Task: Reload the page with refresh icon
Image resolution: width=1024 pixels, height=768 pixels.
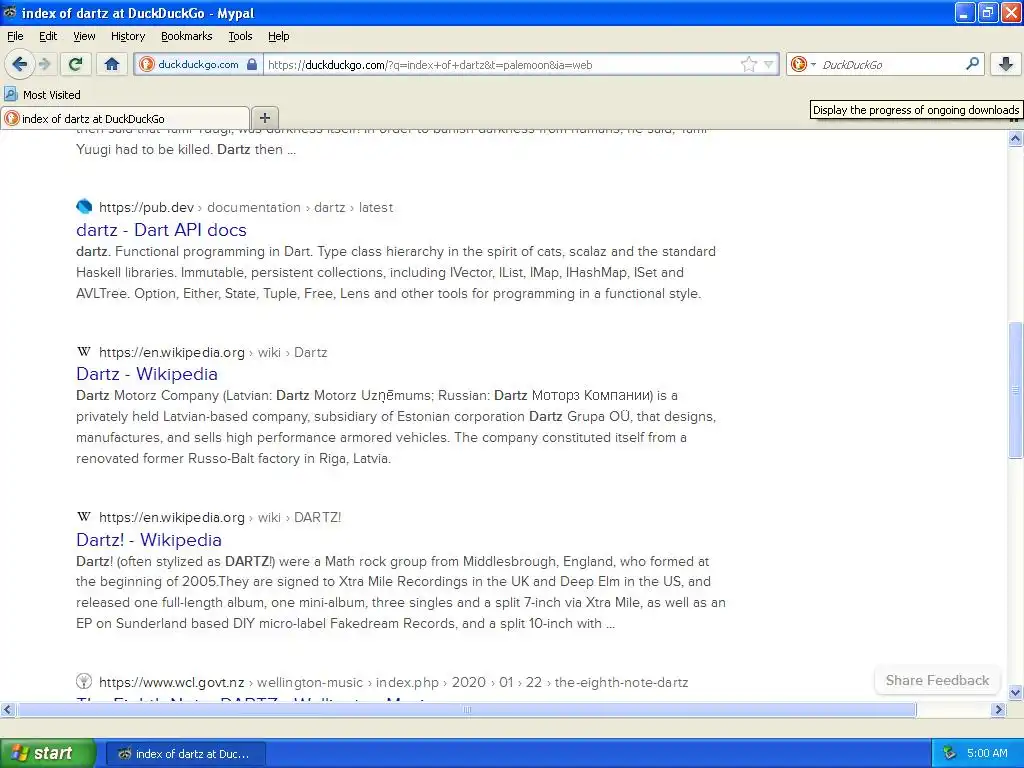Action: point(75,64)
